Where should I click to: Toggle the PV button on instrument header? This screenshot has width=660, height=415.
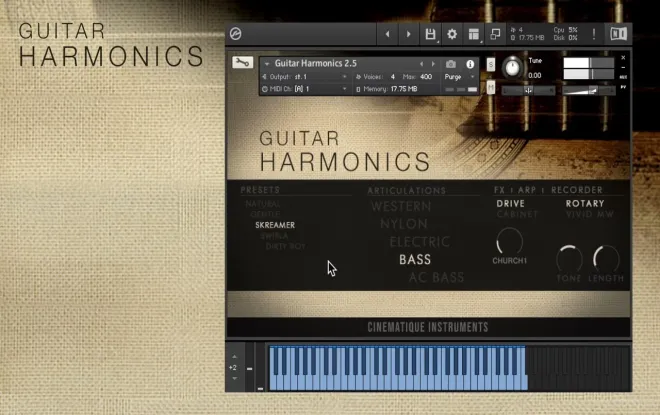(623, 87)
